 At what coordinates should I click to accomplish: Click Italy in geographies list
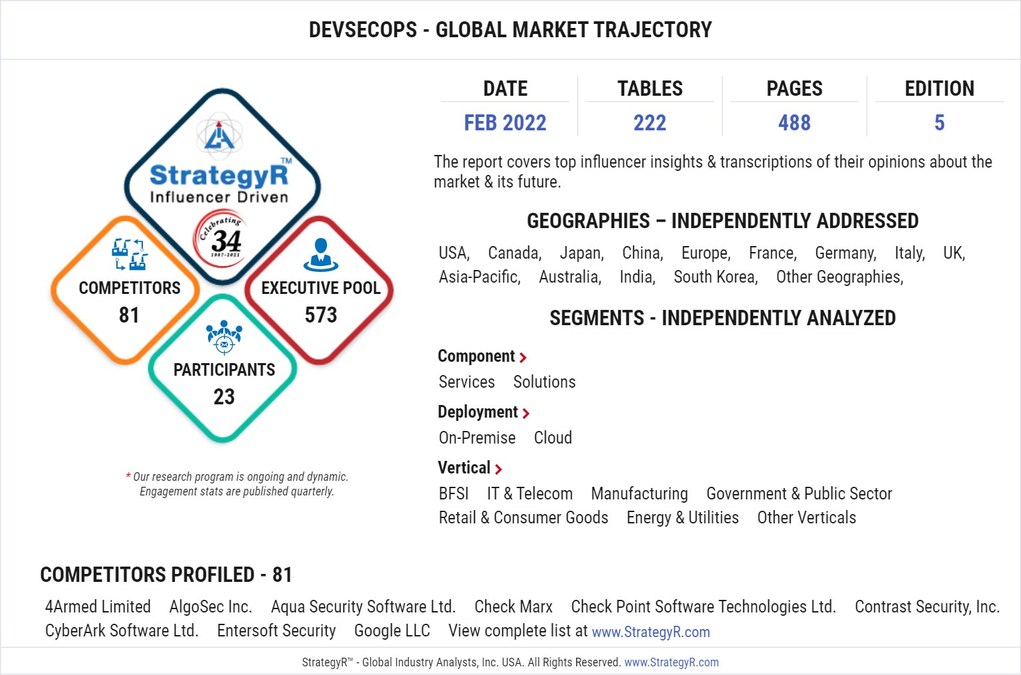point(910,253)
